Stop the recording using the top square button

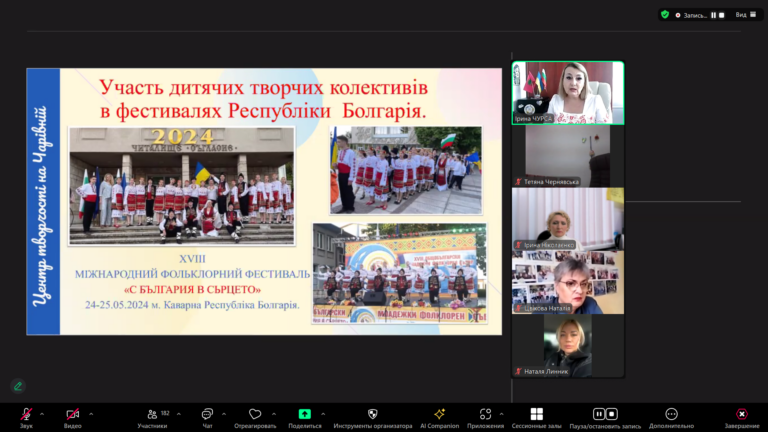(x=724, y=15)
